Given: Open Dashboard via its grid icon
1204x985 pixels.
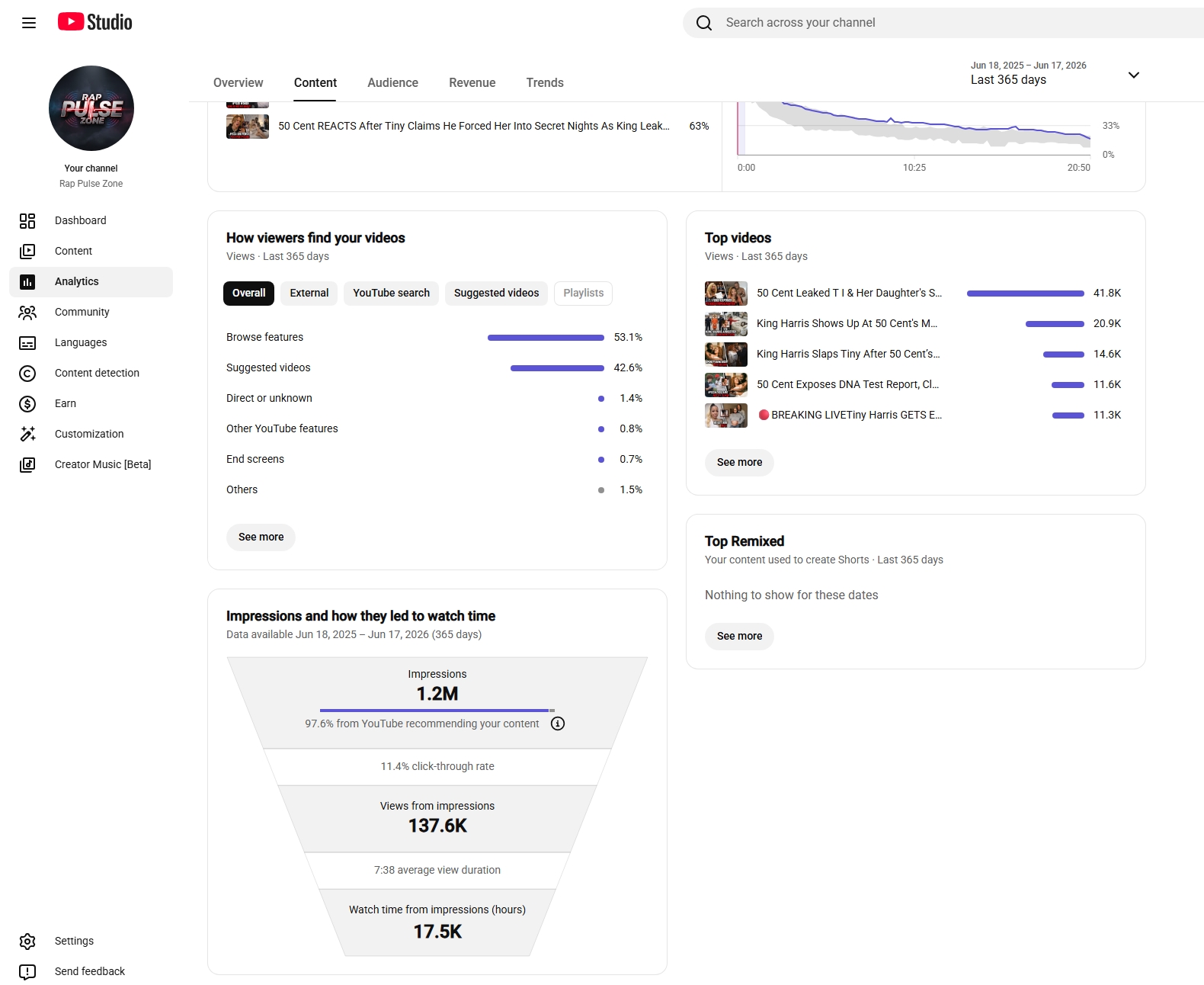Looking at the screenshot, I should coord(27,220).
